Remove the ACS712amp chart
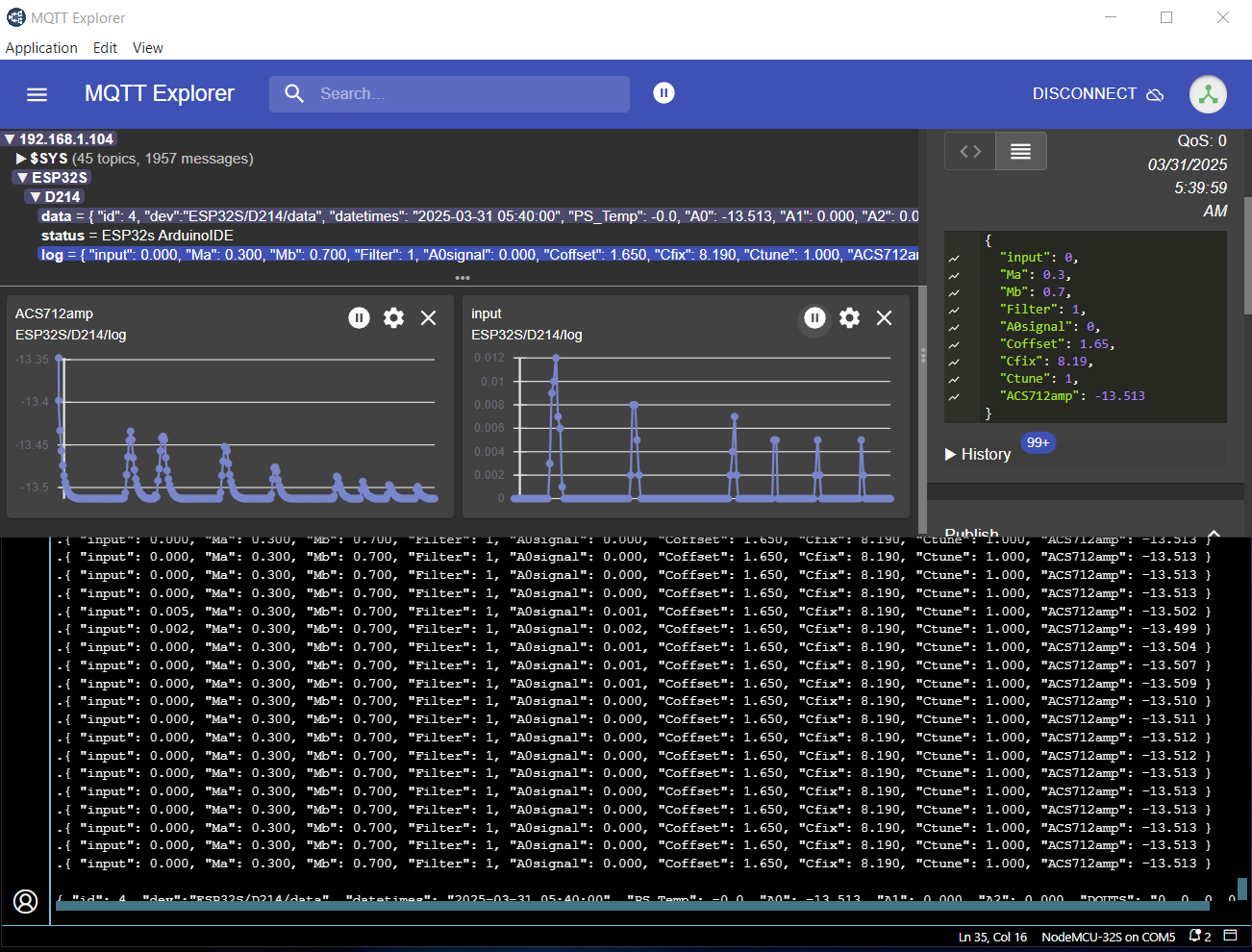The image size is (1252, 952). 428,317
